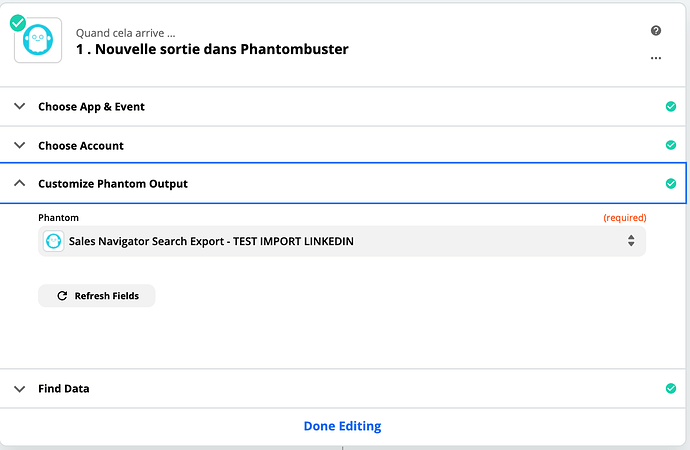
Task: Open the three-dot more options menu
Action: coord(656,58)
